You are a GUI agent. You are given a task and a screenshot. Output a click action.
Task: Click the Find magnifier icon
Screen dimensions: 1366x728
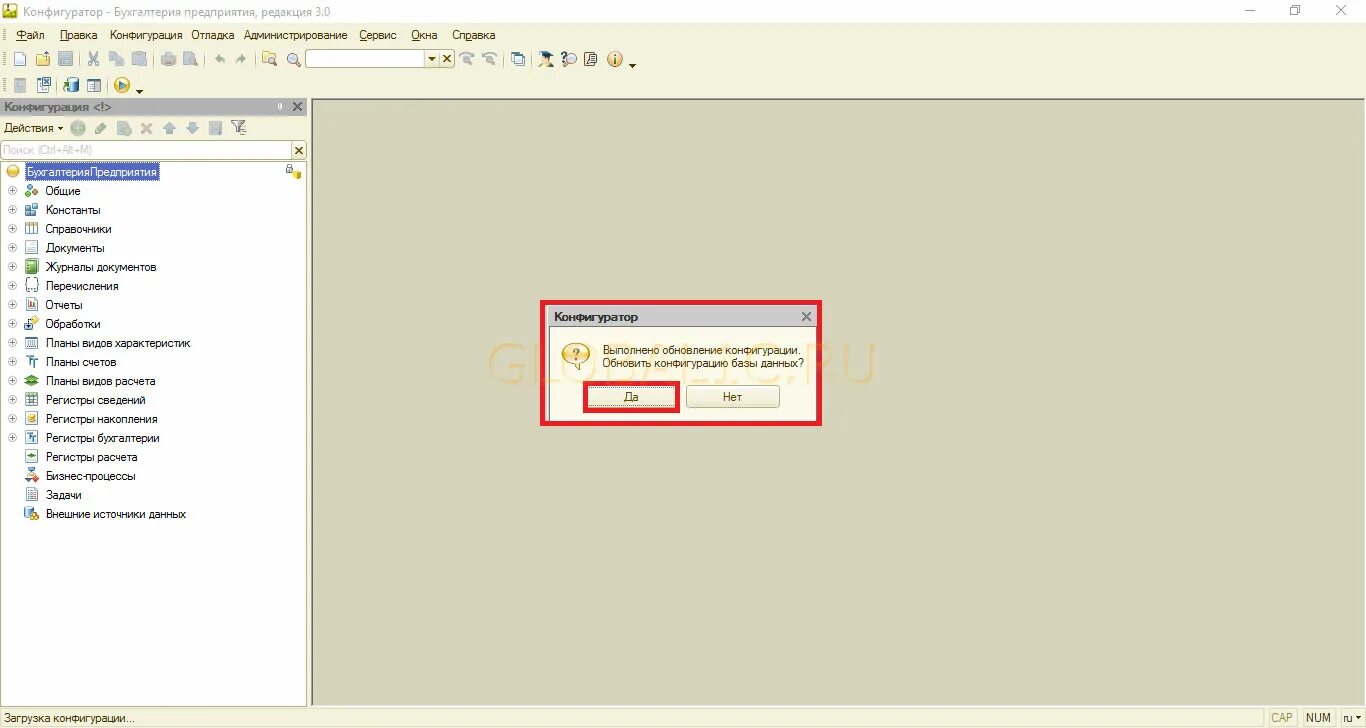point(294,59)
